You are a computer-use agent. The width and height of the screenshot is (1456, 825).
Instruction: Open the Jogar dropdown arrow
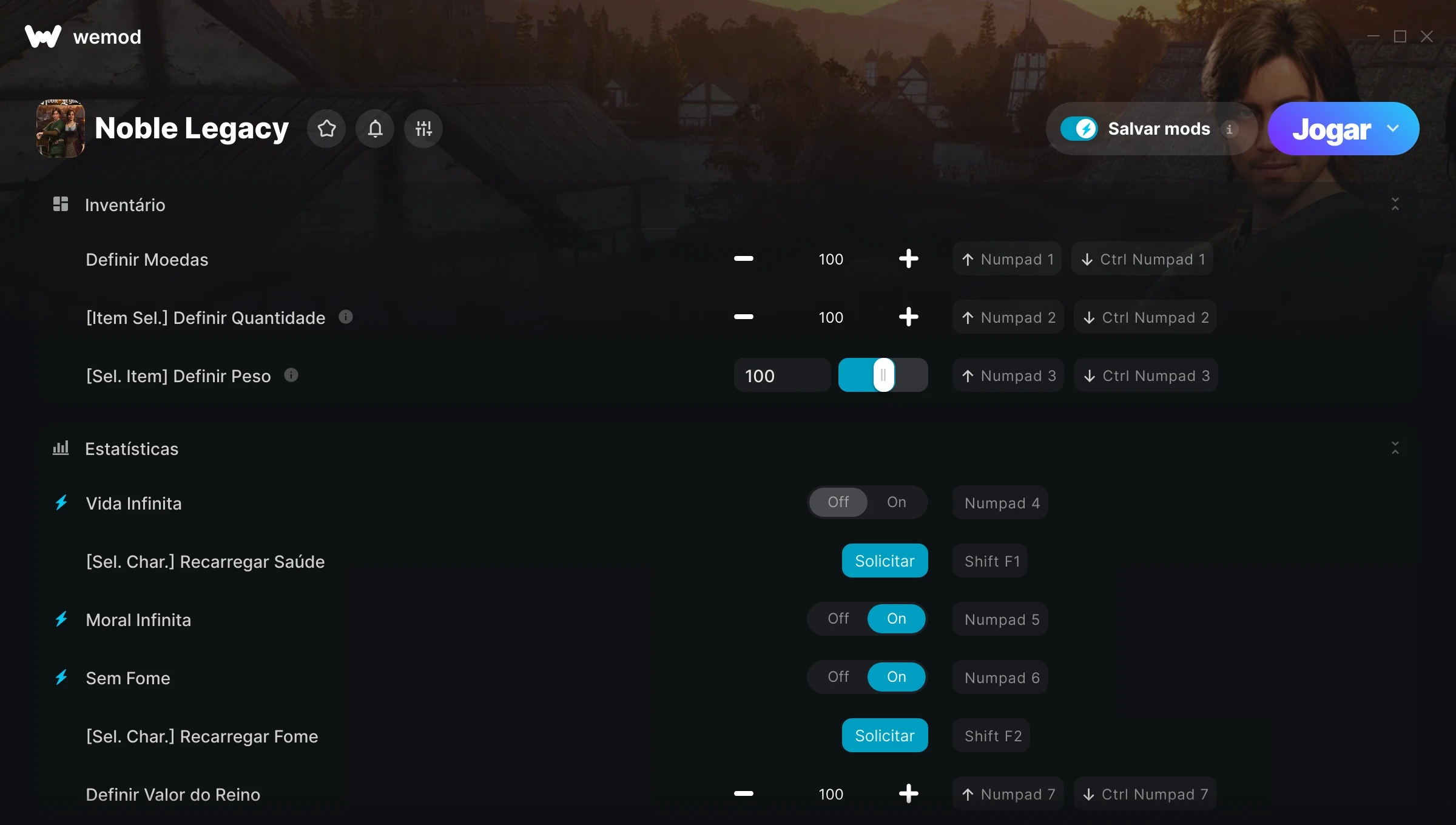(x=1393, y=129)
